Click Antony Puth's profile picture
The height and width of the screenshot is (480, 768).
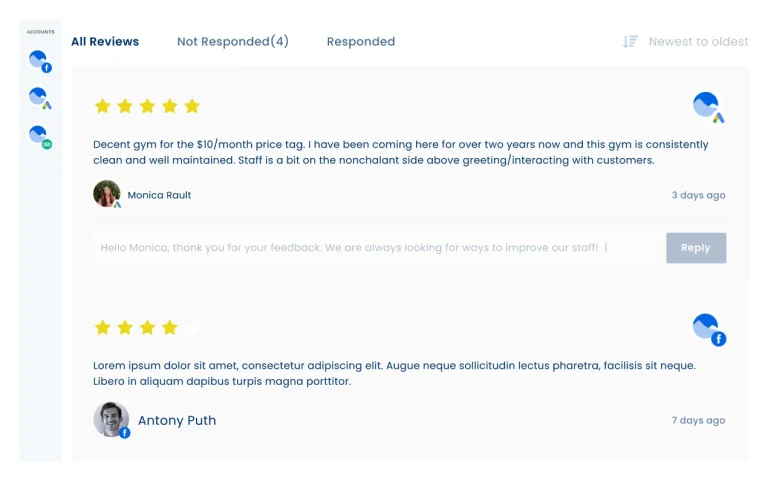coord(112,420)
